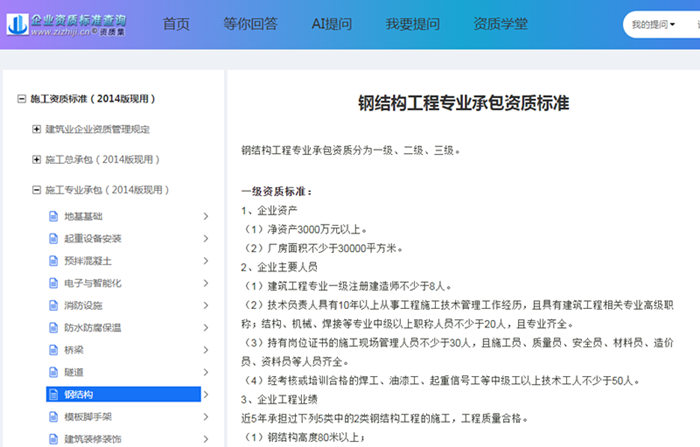Select the 地基基础 tree item
Image resolution: width=700 pixels, height=447 pixels.
83,216
